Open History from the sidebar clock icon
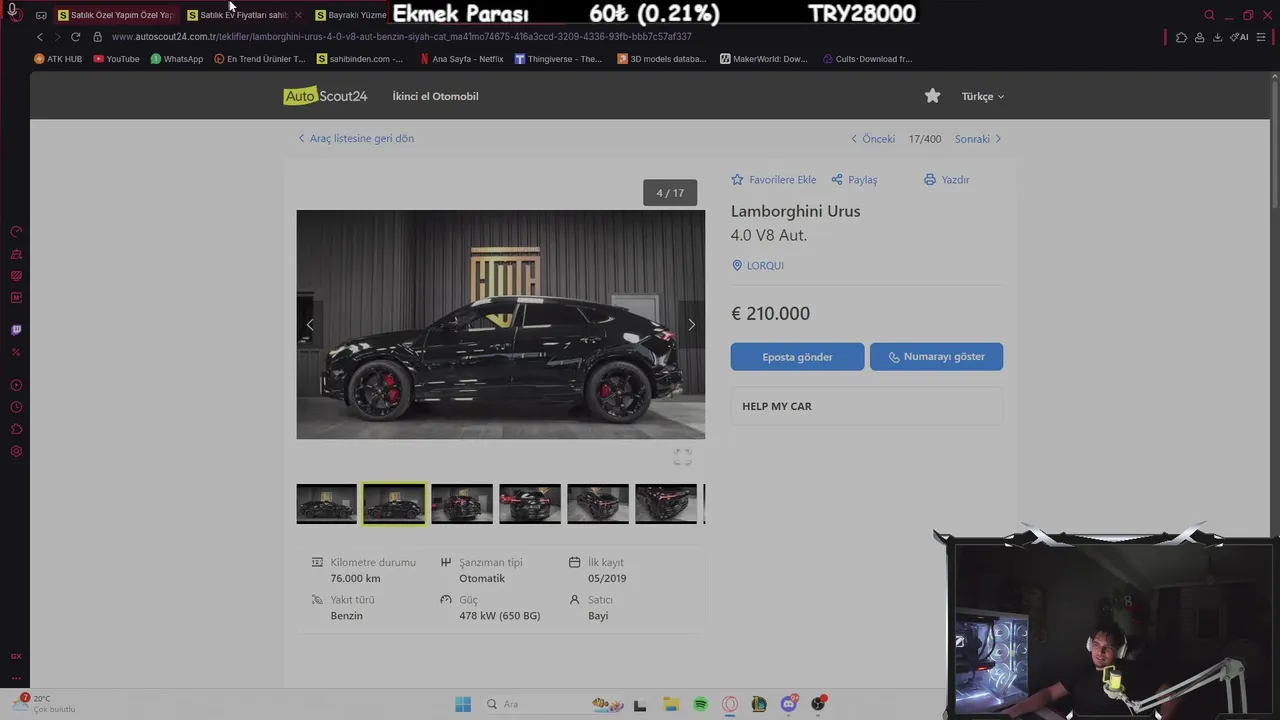 point(16,407)
